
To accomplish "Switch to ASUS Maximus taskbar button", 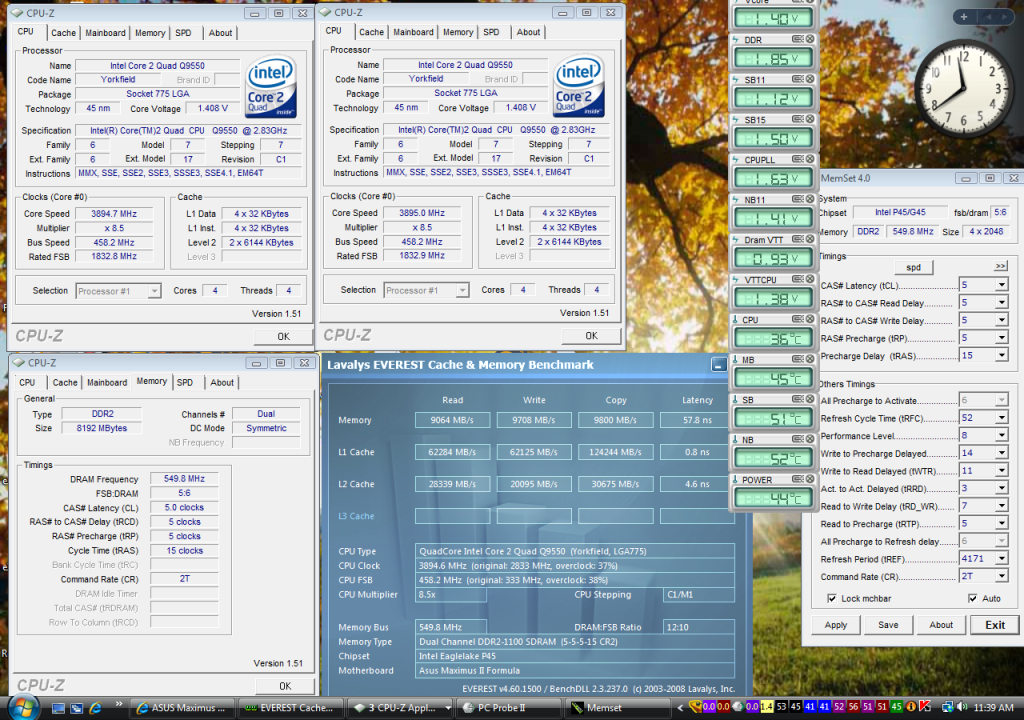I will pyautogui.click(x=181, y=708).
